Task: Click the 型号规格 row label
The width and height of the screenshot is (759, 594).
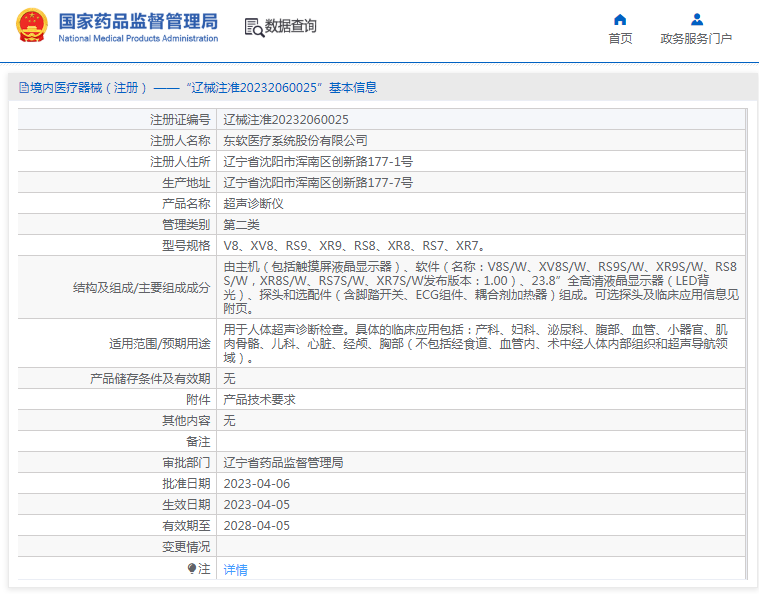Action: 186,245
